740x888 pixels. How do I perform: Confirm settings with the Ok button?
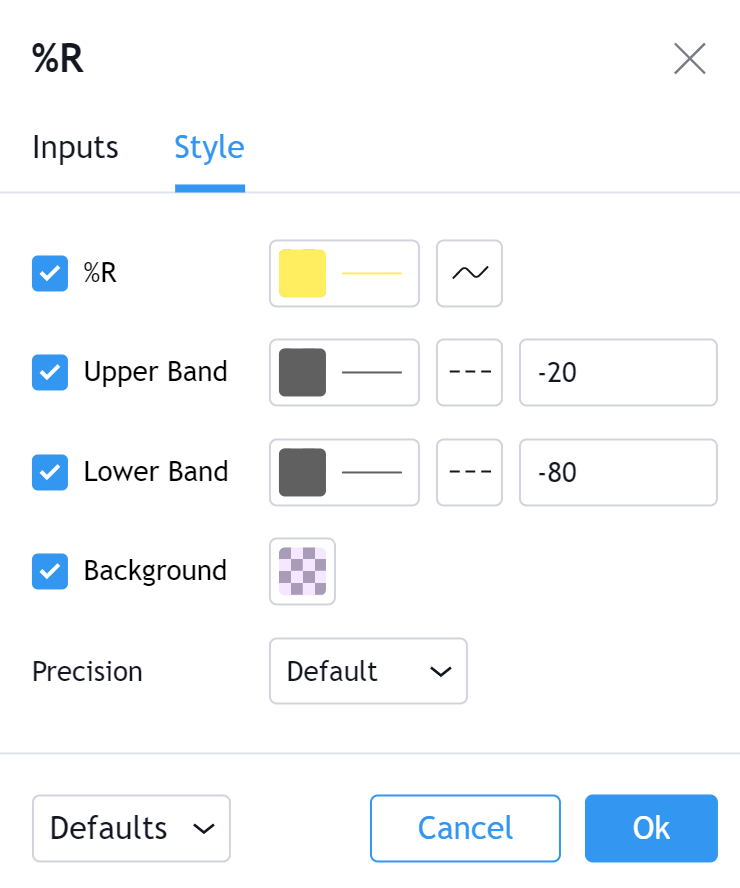click(651, 828)
